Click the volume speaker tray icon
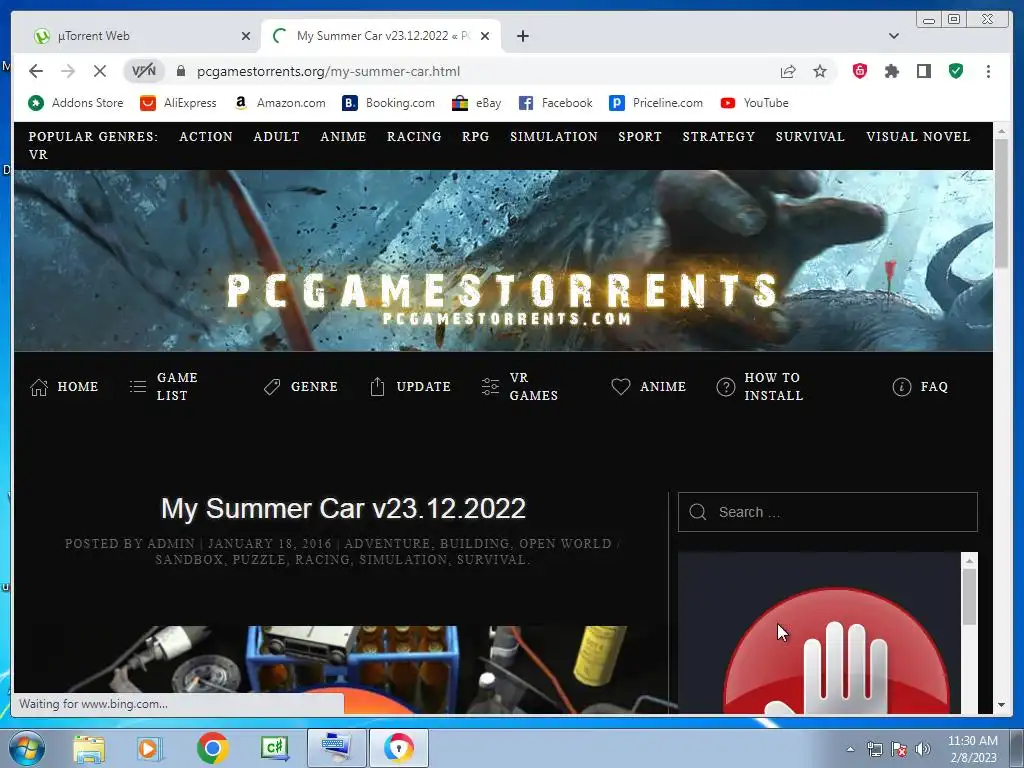 (x=922, y=749)
